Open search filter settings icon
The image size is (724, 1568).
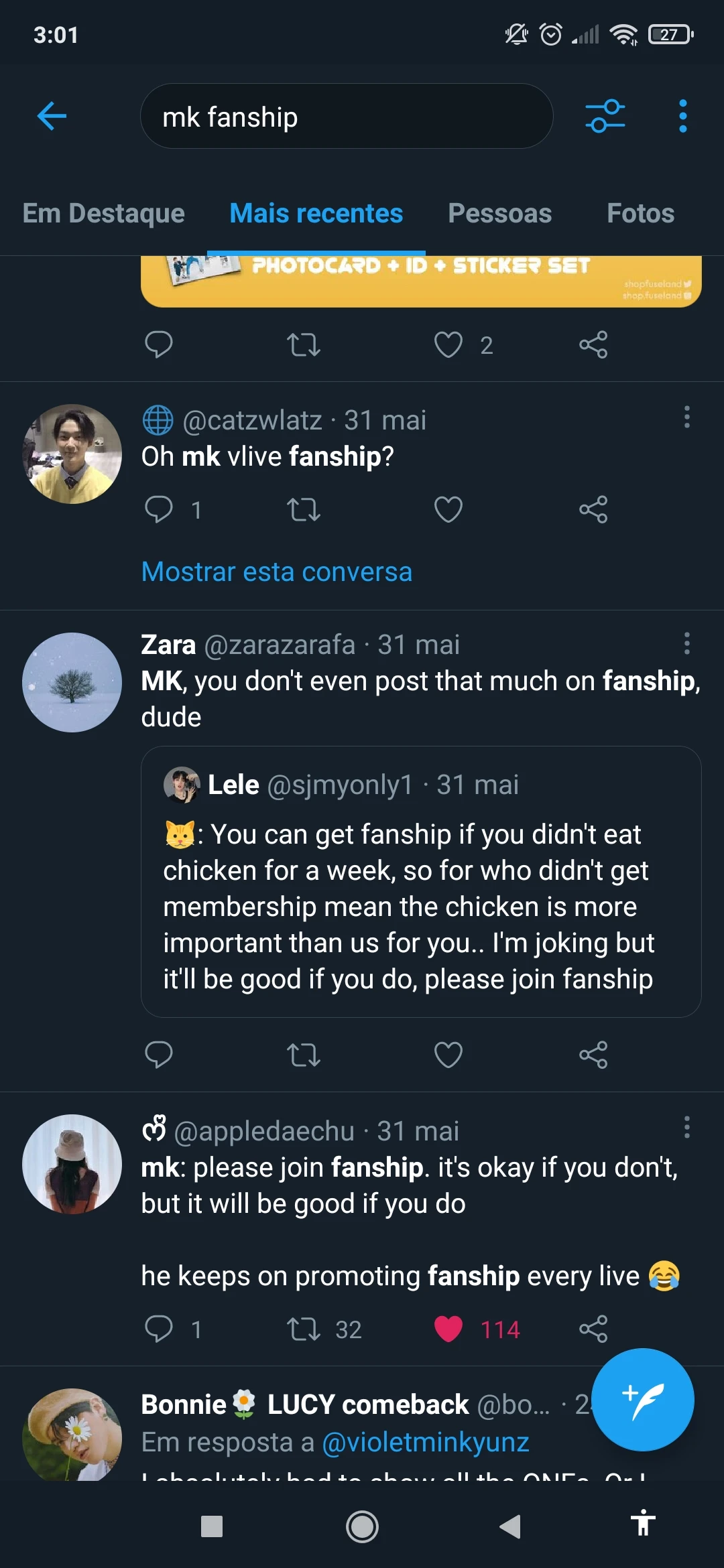pyautogui.click(x=605, y=116)
